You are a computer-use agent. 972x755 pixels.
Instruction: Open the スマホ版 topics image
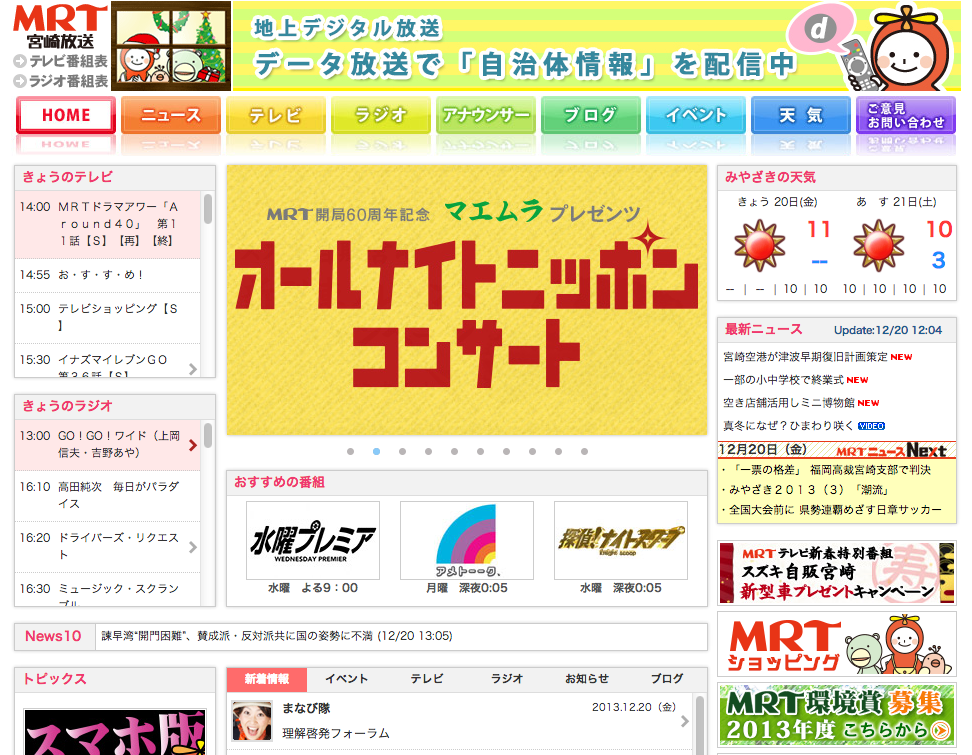tap(115, 732)
